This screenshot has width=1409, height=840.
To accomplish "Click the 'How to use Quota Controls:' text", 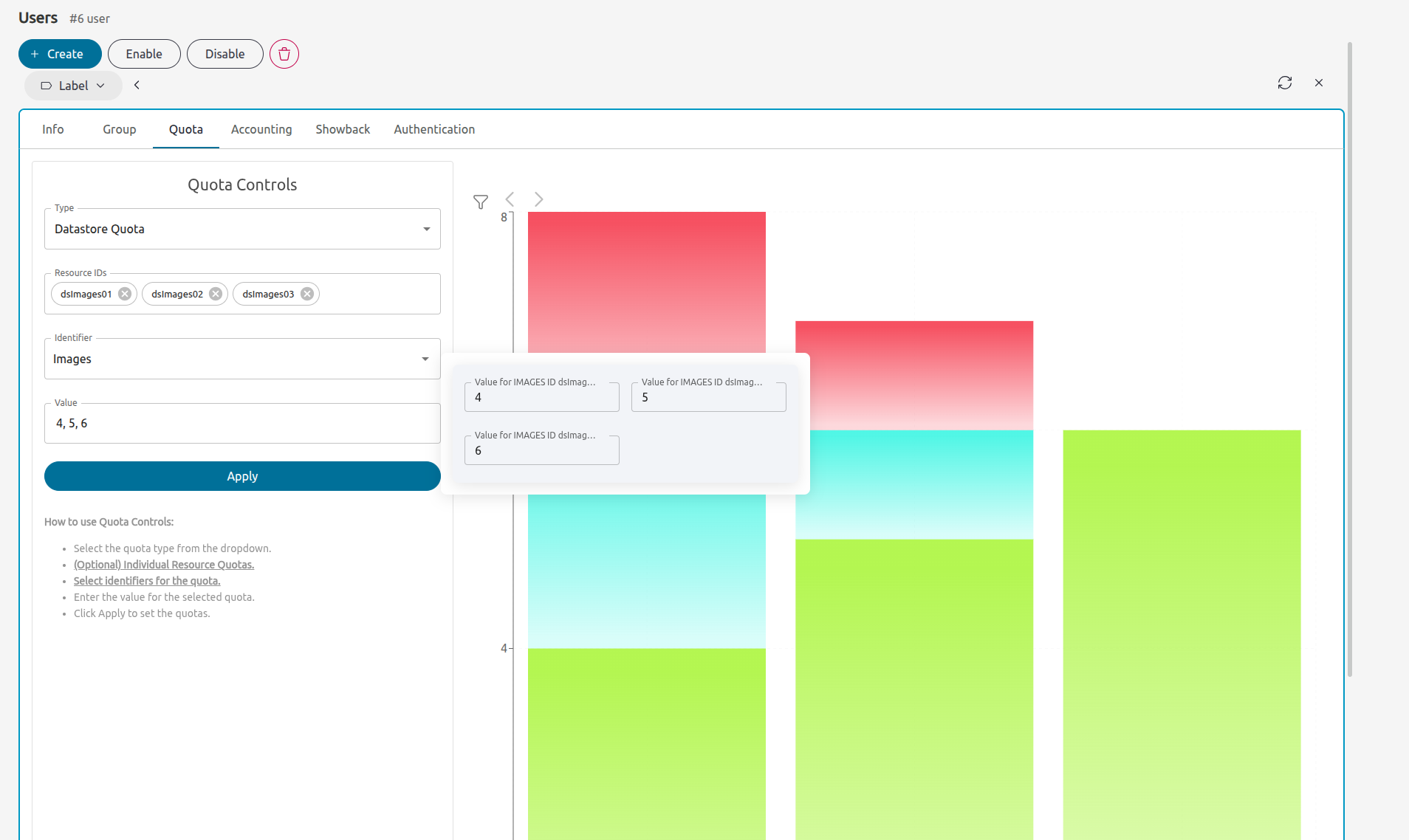I will [109, 522].
